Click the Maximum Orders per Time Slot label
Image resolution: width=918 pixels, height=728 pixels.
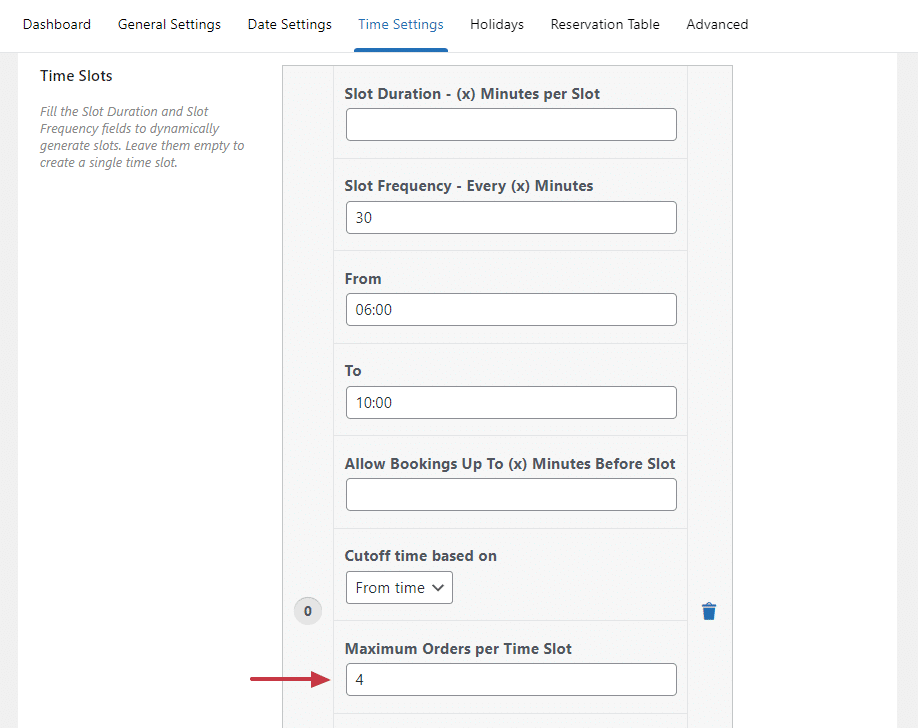(458, 649)
